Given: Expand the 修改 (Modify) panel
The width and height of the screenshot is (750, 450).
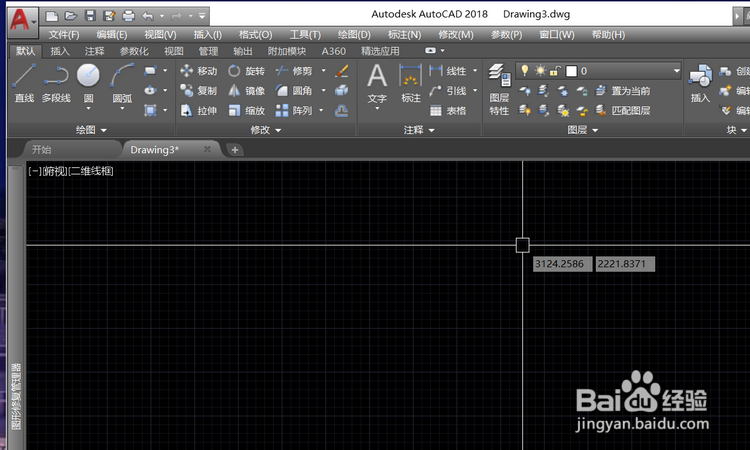Looking at the screenshot, I should [x=265, y=130].
